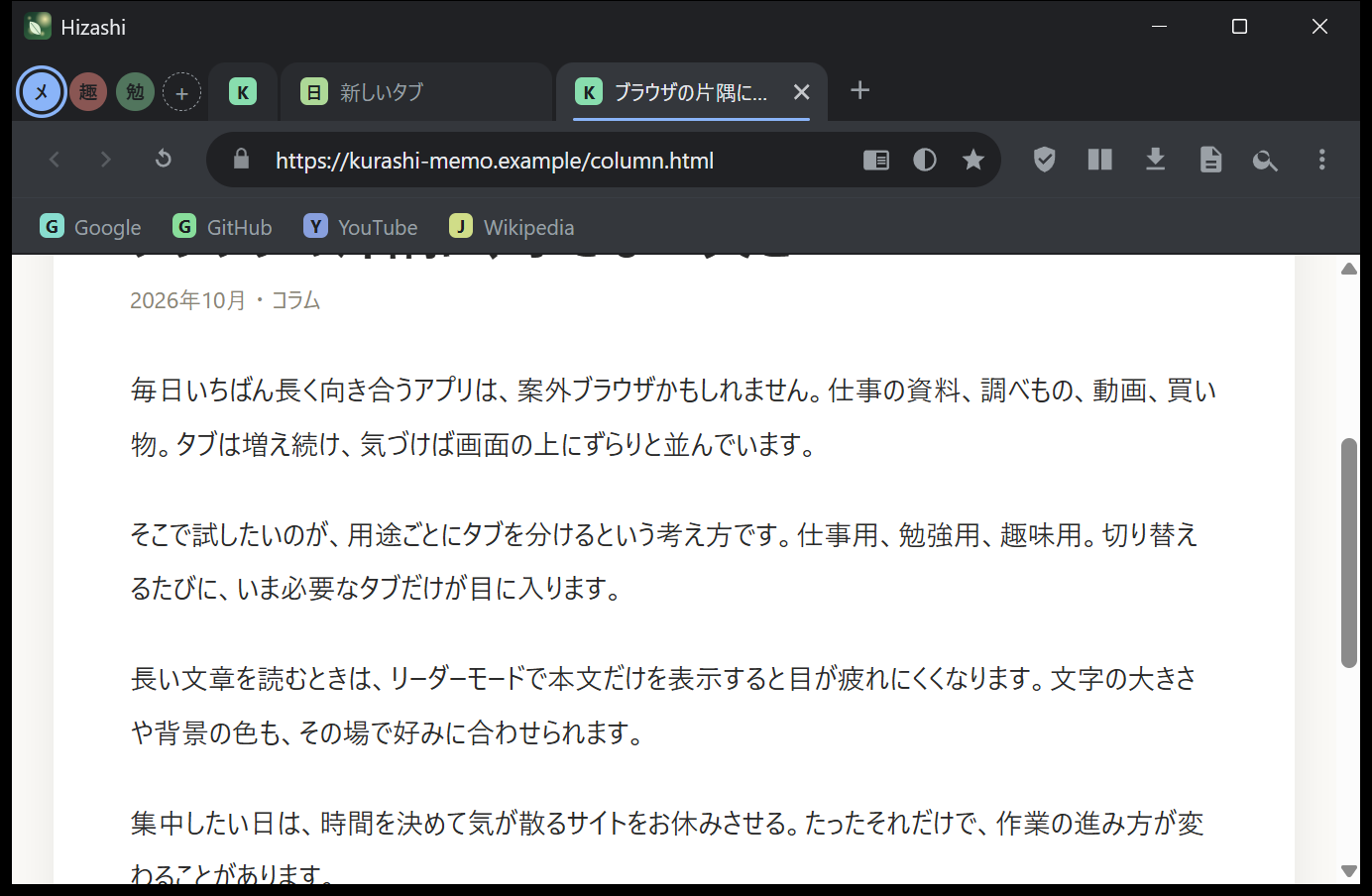Open a new tab with the plus button
Image resolution: width=1372 pixels, height=896 pixels.
point(860,90)
